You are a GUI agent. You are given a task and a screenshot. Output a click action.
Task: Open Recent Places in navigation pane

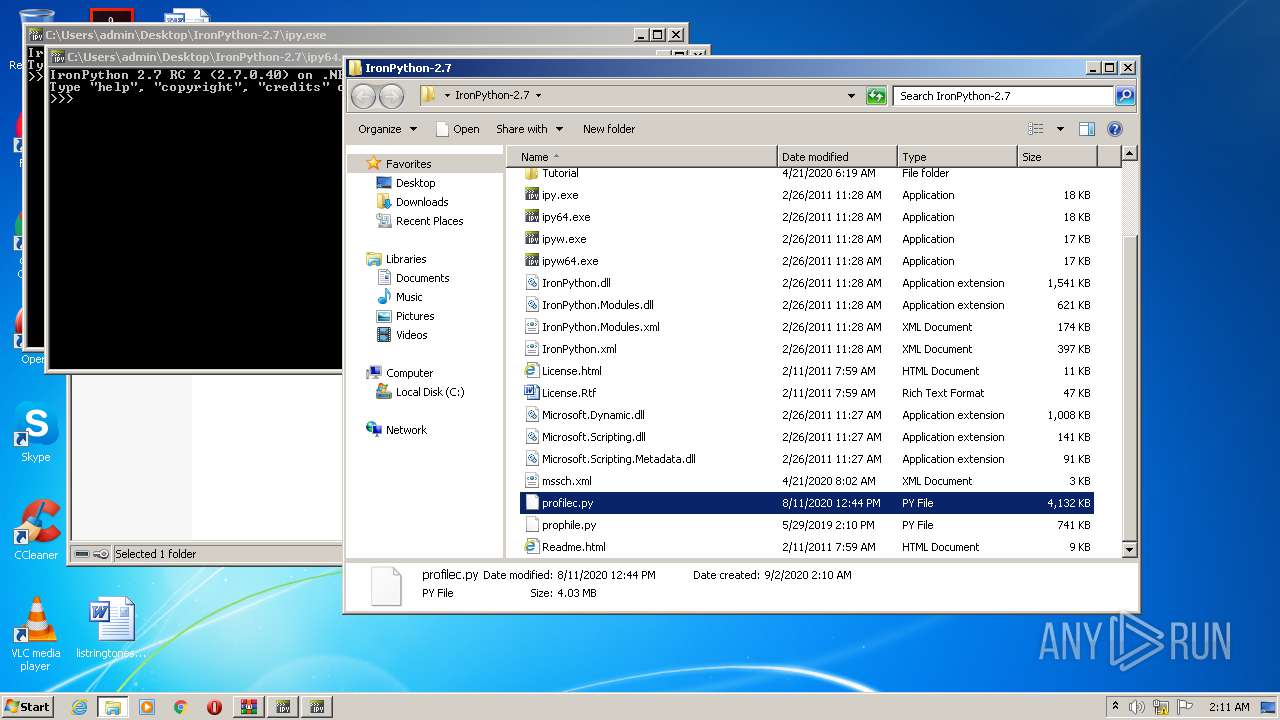click(x=429, y=221)
